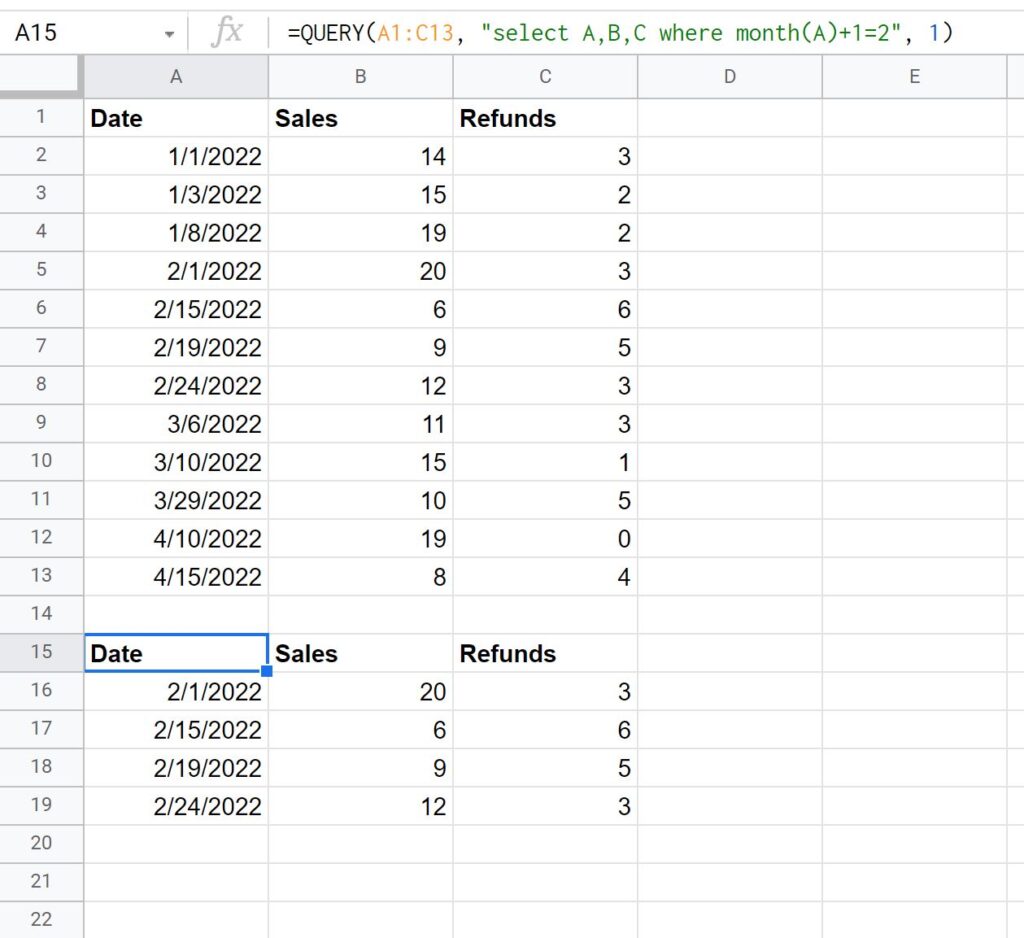Image resolution: width=1024 pixels, height=938 pixels.
Task: Click Sales value 11 in row 9
Action: click(x=360, y=424)
